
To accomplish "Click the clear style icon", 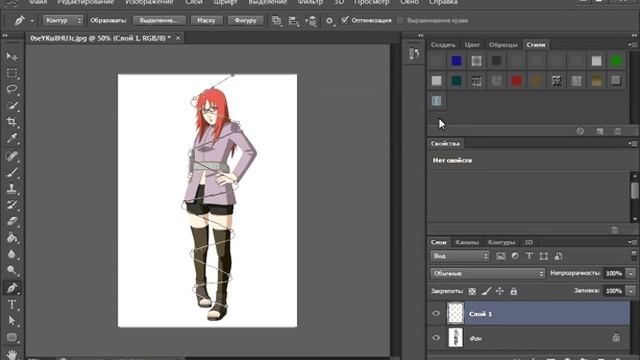I will (580, 131).
